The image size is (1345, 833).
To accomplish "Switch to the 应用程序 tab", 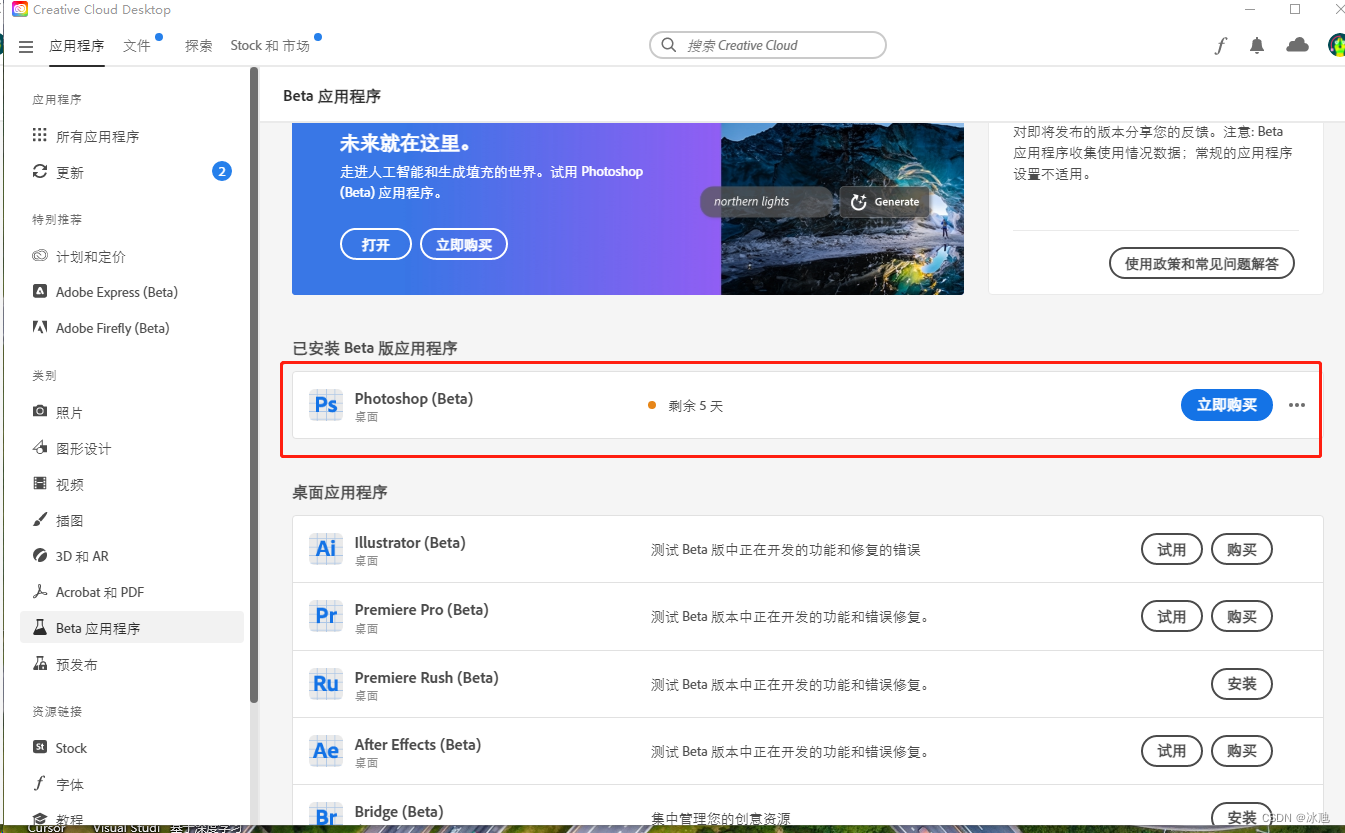I will coord(77,46).
